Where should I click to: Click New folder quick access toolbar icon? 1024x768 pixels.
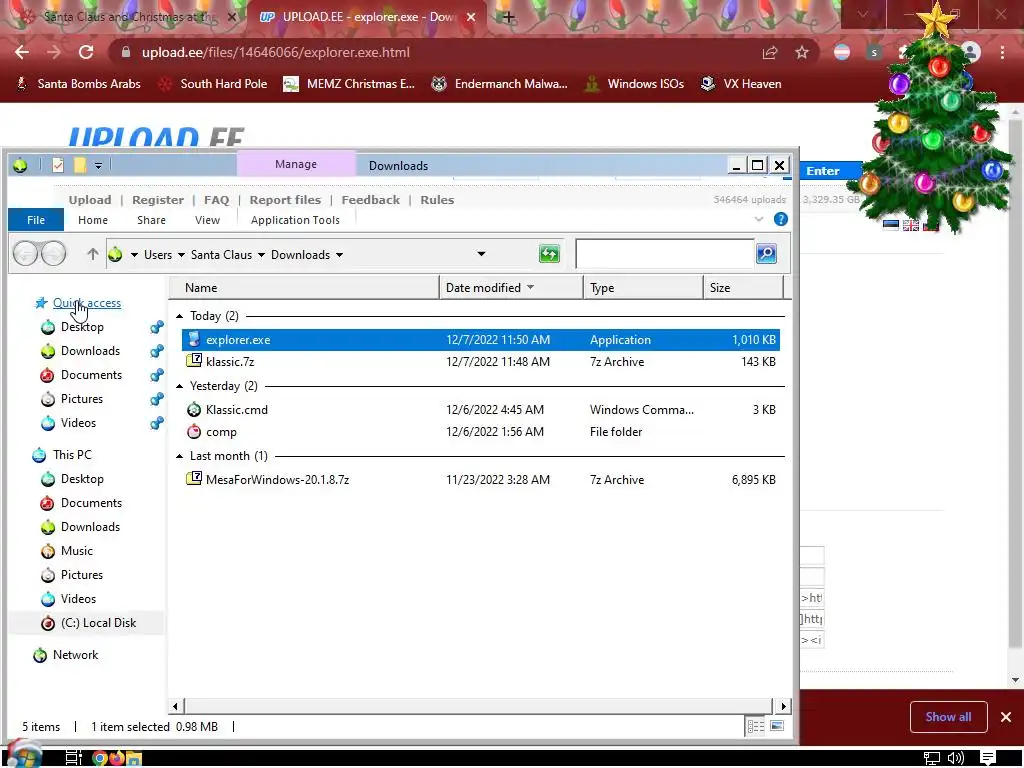click(x=80, y=165)
